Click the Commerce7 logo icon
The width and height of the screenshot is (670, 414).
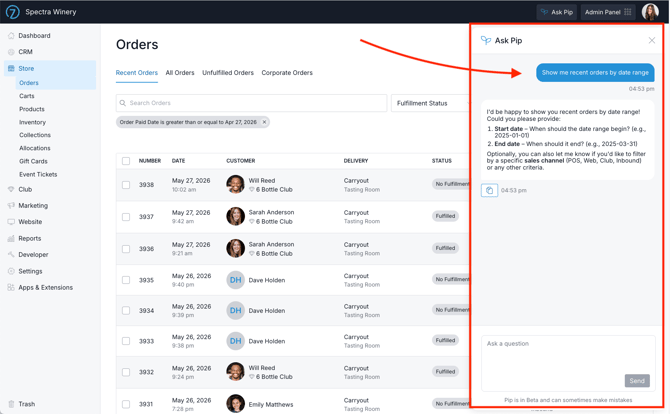12,12
